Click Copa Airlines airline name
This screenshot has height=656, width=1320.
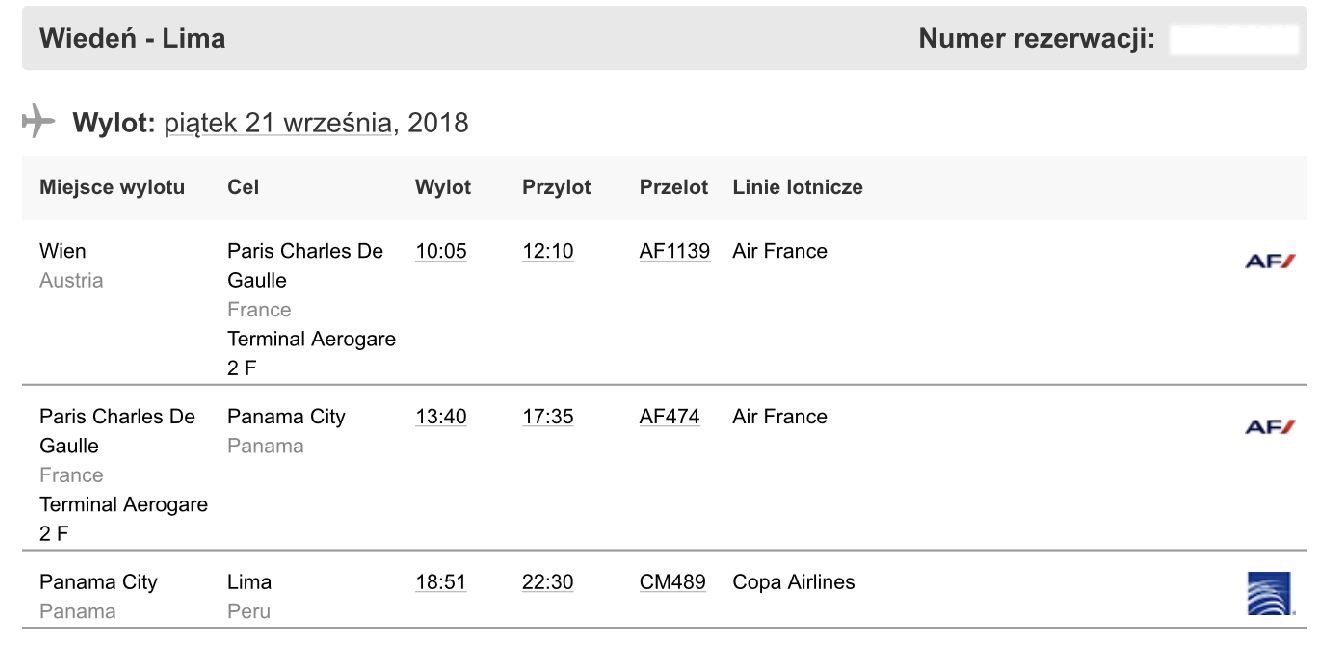[794, 582]
